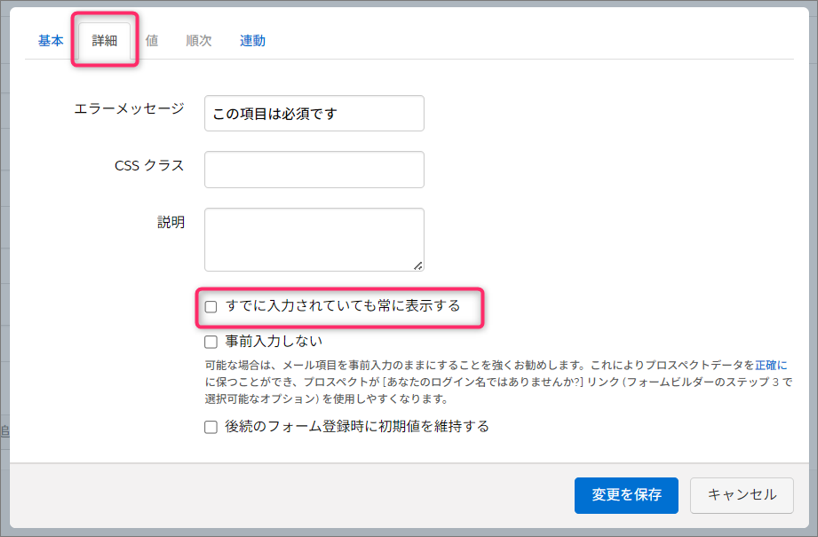
Task: Focus the CSS クラス input field
Action: click(x=314, y=169)
